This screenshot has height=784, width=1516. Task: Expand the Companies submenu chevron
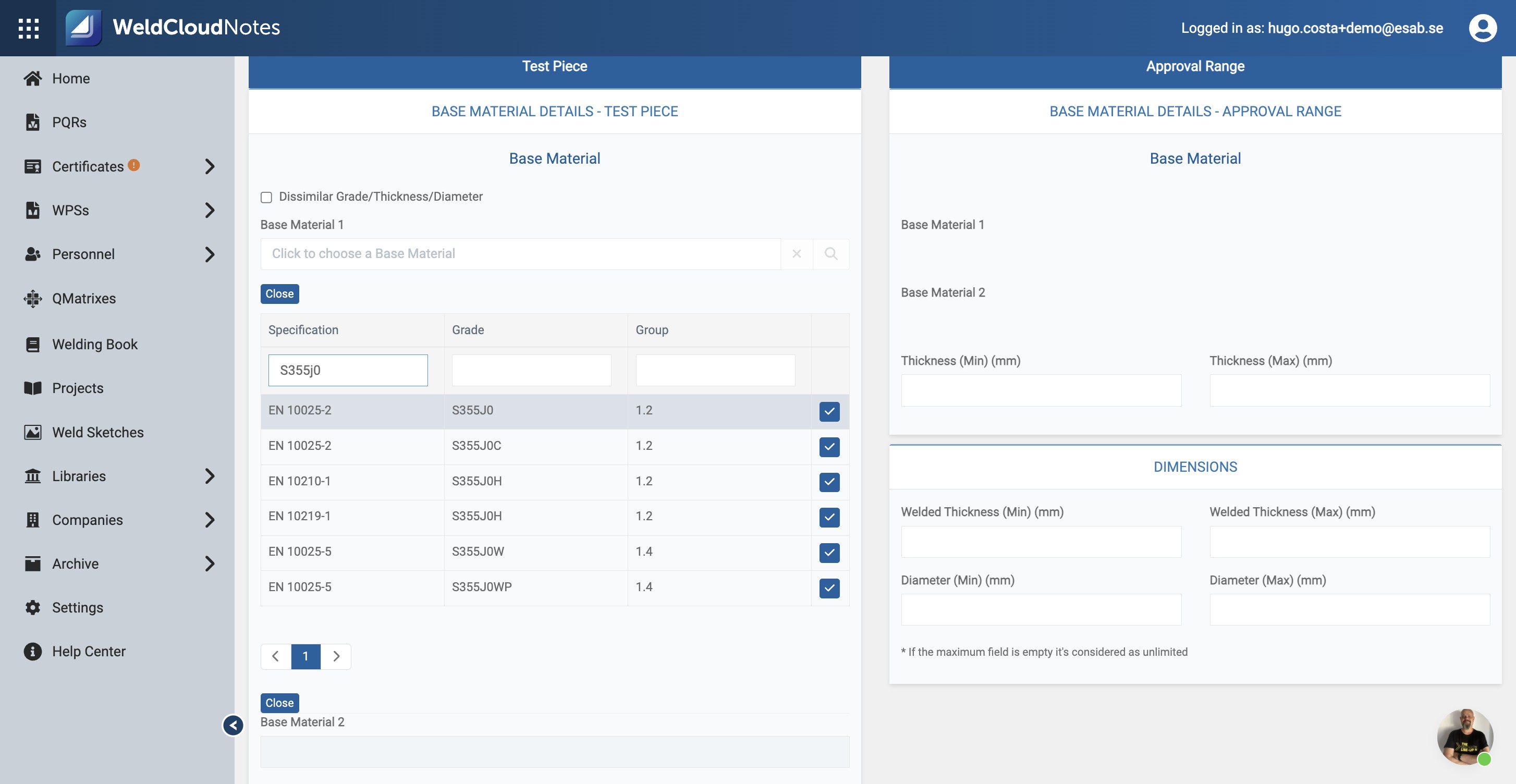[x=210, y=520]
